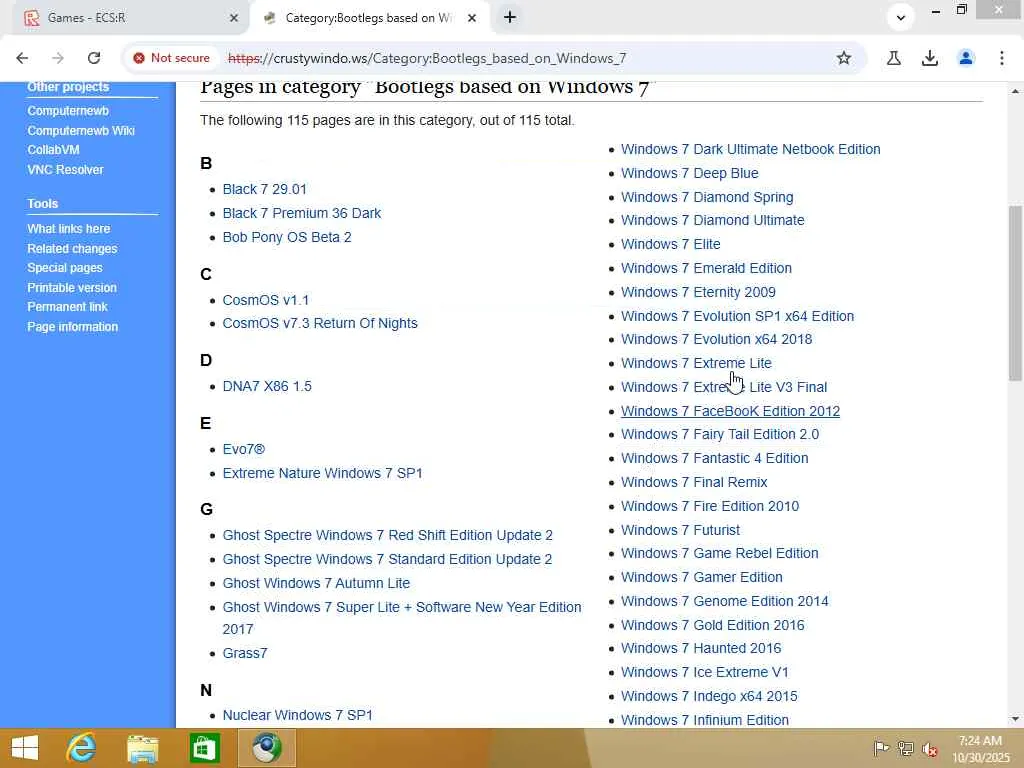Close the Category:Bootlegs tab

pos(472,18)
